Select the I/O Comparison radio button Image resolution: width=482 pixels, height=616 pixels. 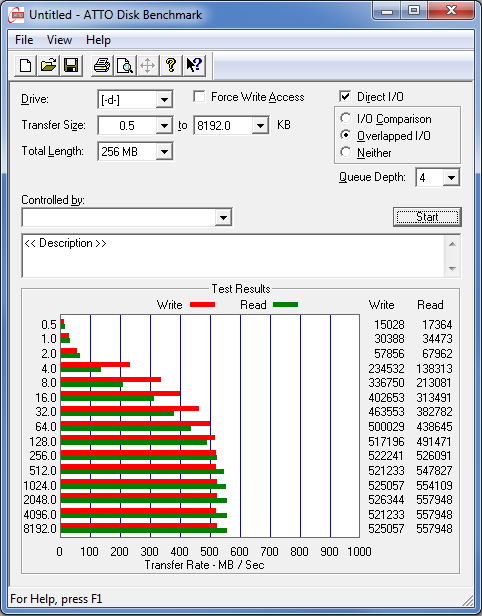coord(346,118)
